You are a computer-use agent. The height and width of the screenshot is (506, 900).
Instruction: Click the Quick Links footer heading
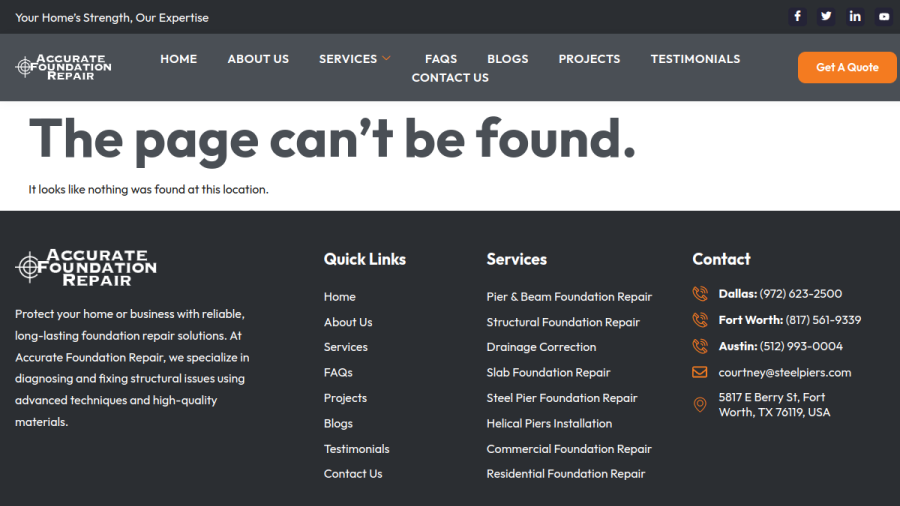364,259
